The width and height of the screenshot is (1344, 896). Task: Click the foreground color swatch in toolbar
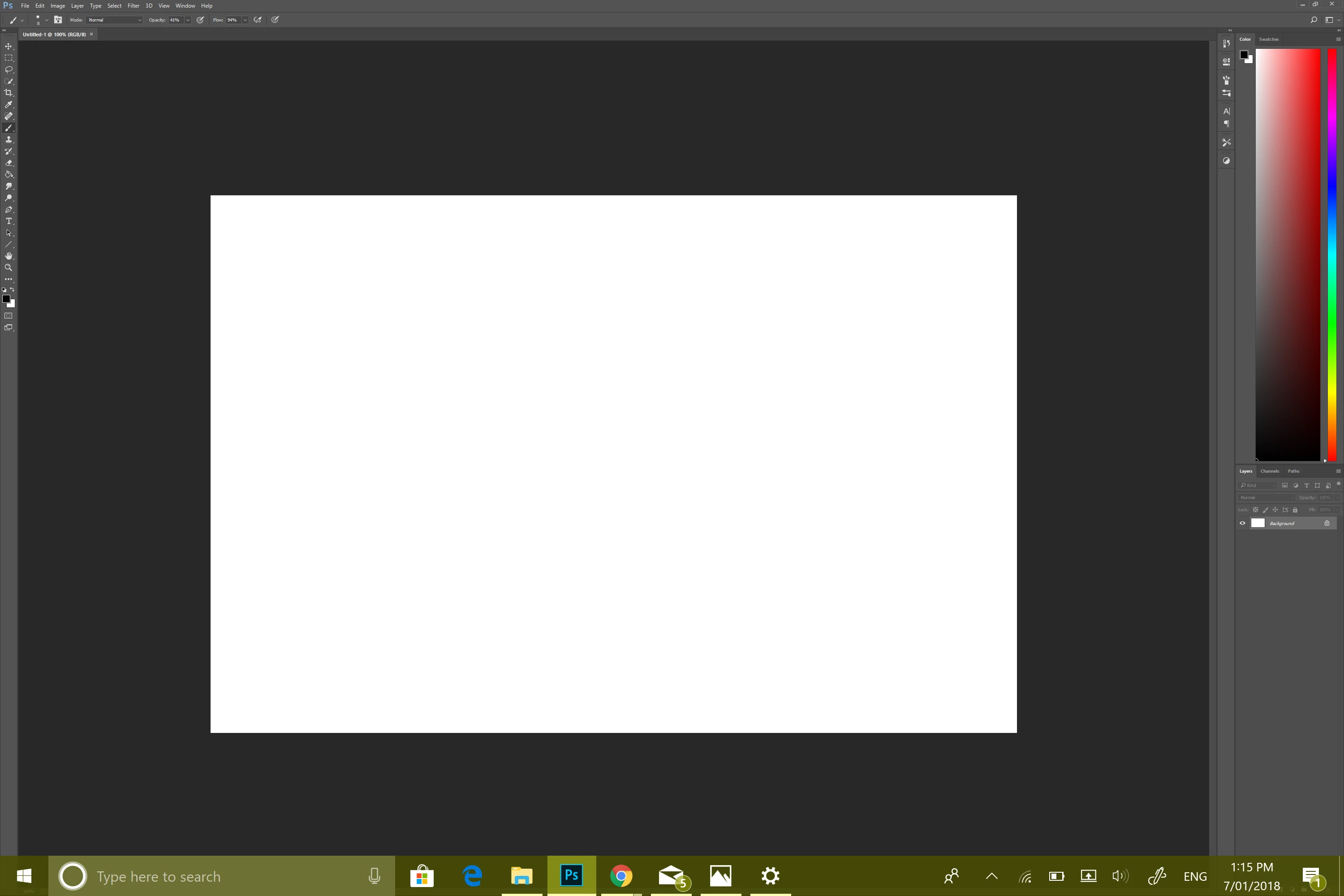click(6, 299)
